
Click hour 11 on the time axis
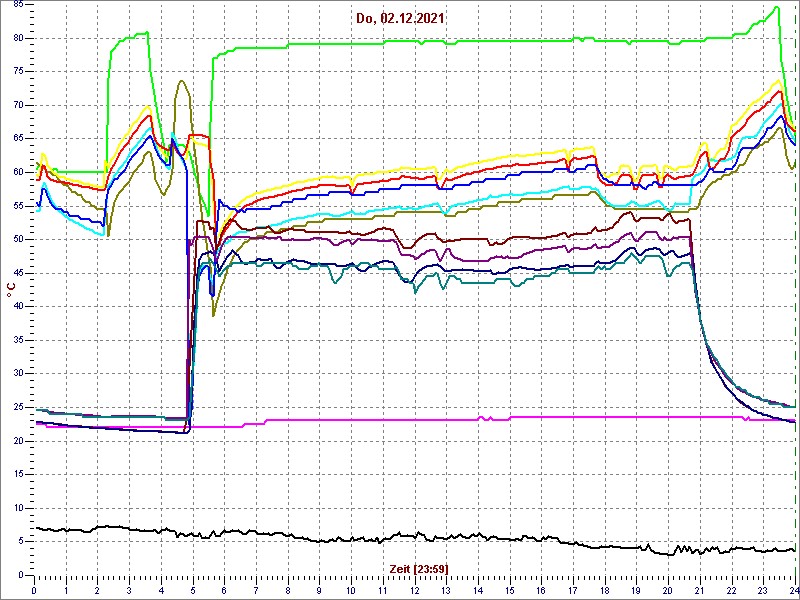click(x=383, y=591)
